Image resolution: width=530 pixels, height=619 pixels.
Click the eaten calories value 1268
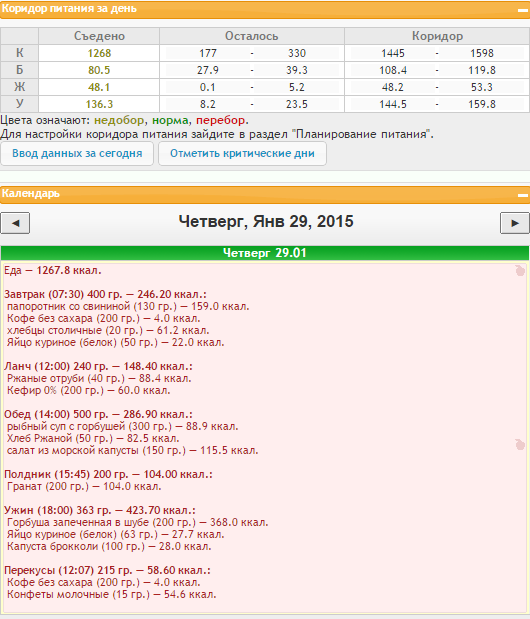[99, 53]
